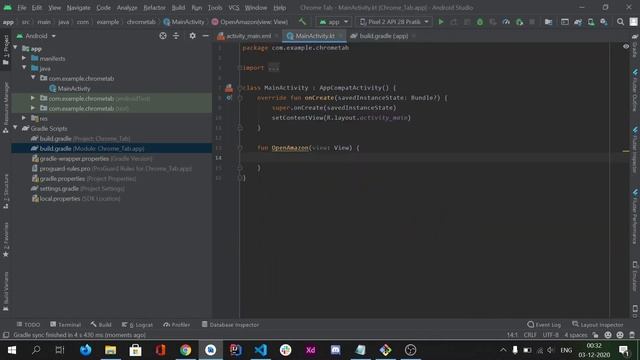Image resolution: width=640 pixels, height=360 pixels.
Task: Click the Collapse All icon in the Project panel
Action: (x=176, y=36)
